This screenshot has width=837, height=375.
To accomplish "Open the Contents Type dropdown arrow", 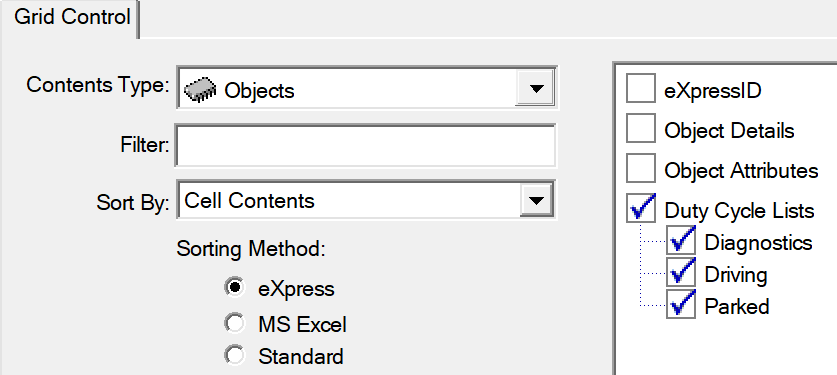I will [x=535, y=88].
